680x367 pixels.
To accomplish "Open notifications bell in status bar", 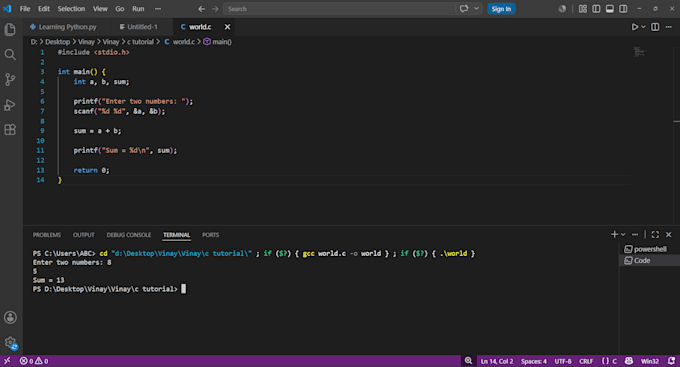I will click(672, 361).
